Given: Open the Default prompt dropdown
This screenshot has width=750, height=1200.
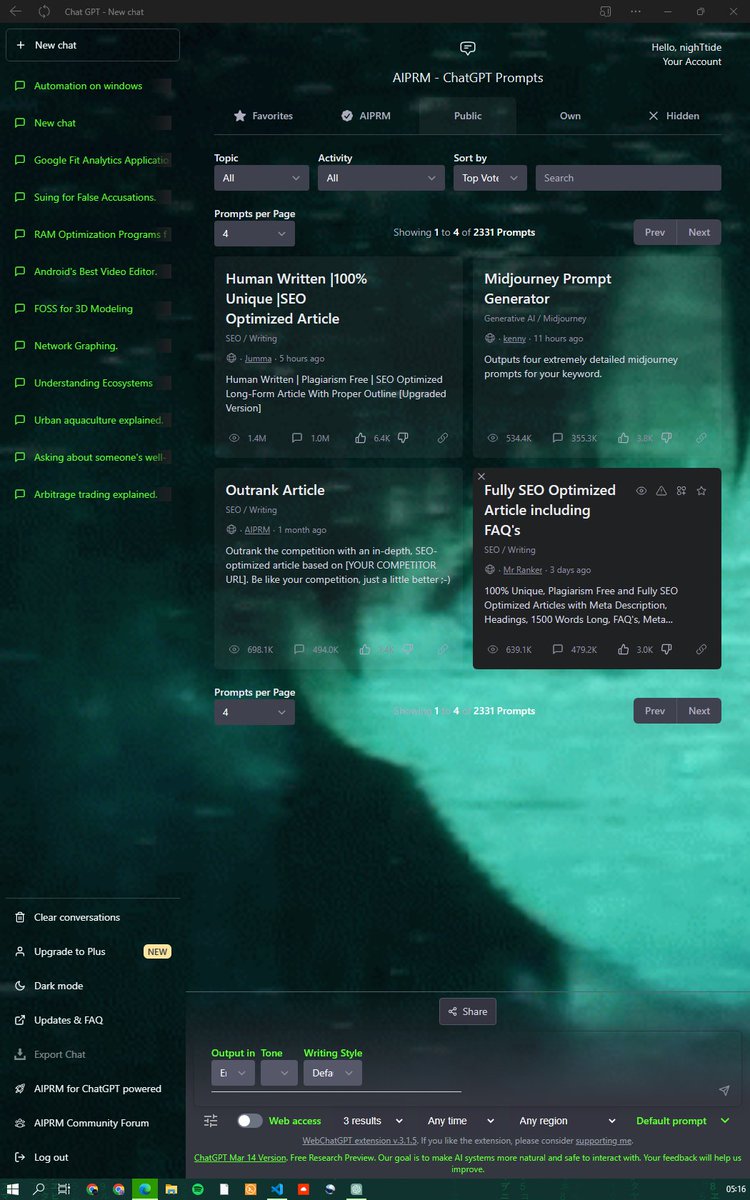Looking at the screenshot, I should (683, 1121).
